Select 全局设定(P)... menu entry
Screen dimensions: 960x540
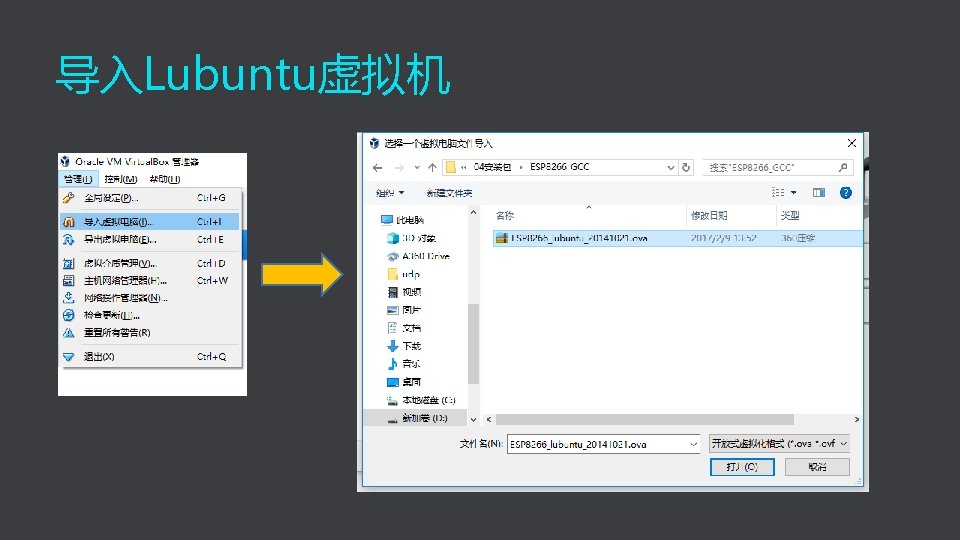pos(150,198)
